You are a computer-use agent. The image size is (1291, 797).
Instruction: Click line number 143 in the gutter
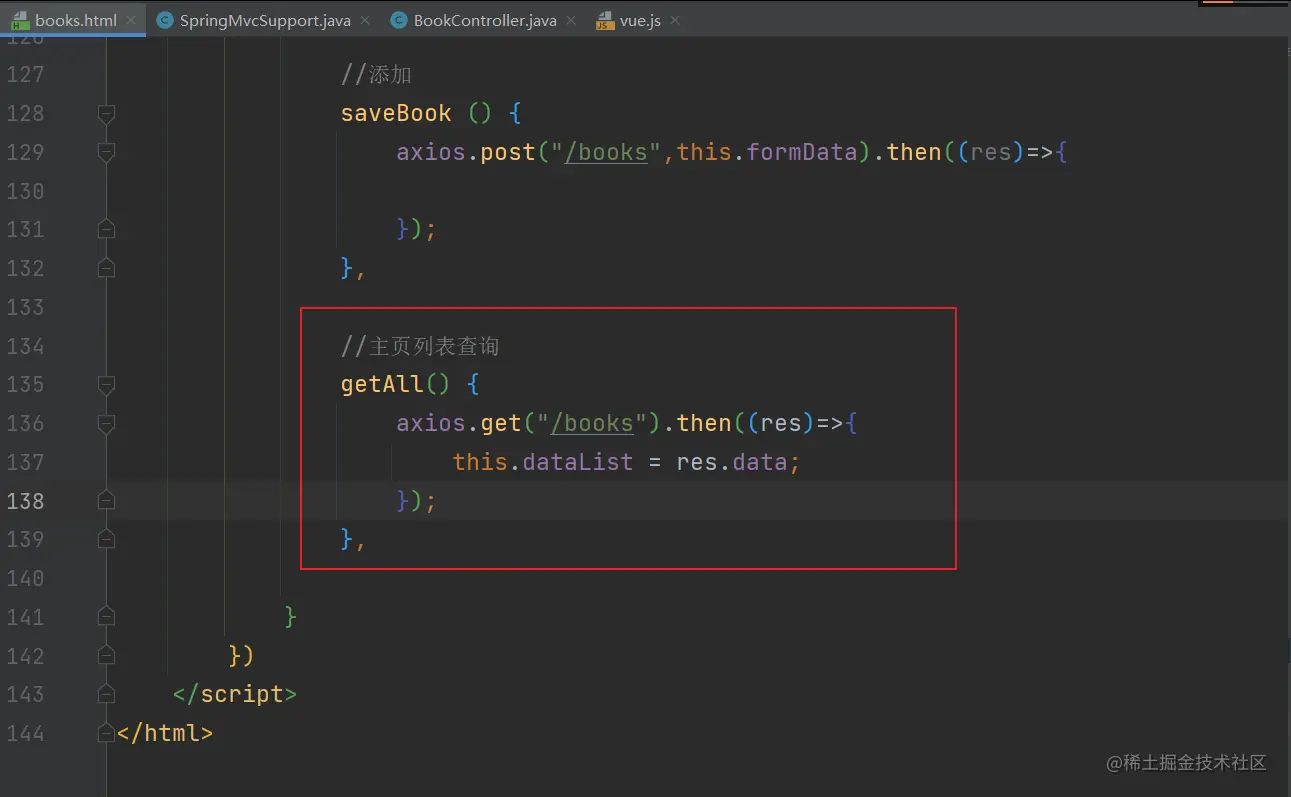point(25,694)
